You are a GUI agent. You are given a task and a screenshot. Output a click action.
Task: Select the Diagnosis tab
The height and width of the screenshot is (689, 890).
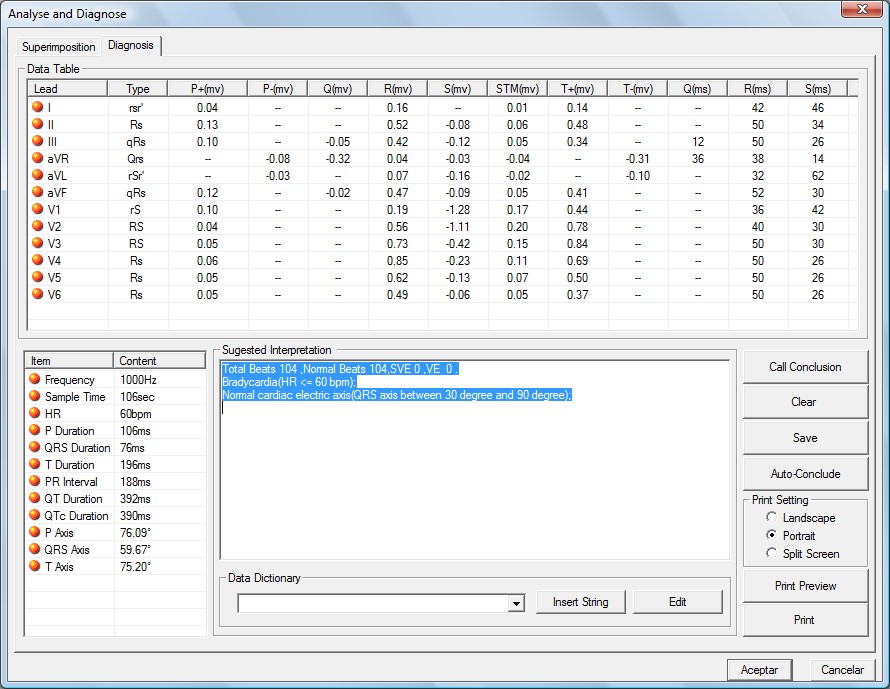(x=131, y=46)
